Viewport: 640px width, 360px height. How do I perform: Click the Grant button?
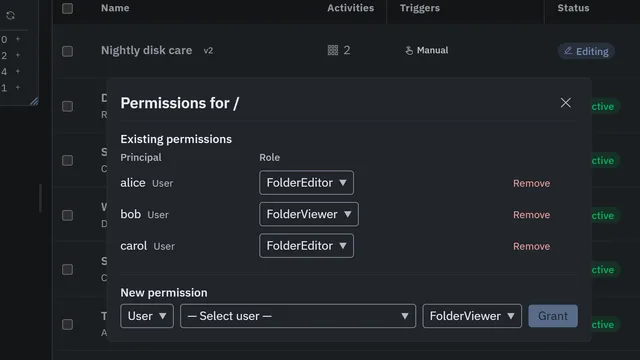click(x=553, y=316)
